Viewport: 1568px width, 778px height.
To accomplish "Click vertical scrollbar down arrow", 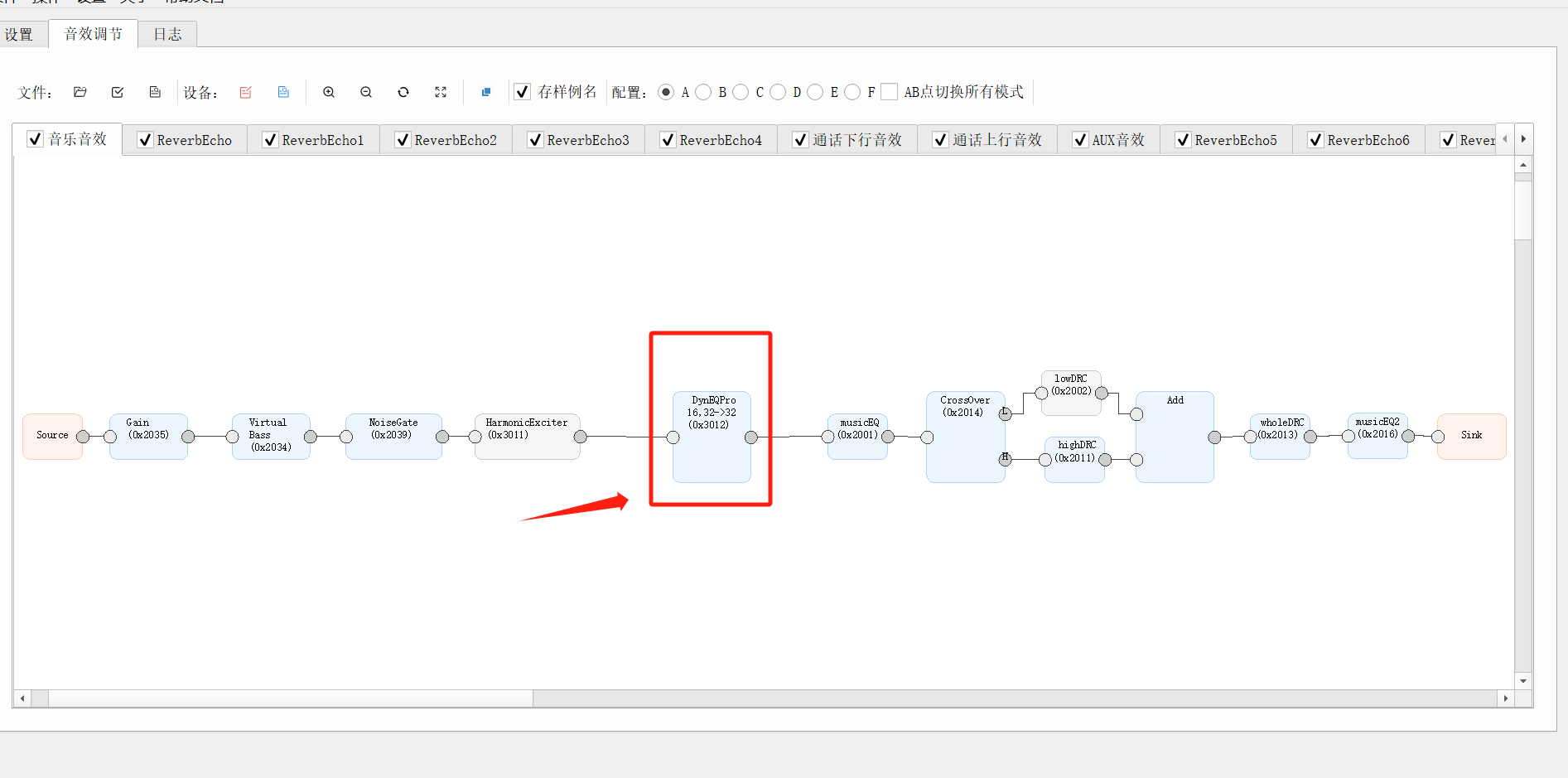I will click(1523, 681).
